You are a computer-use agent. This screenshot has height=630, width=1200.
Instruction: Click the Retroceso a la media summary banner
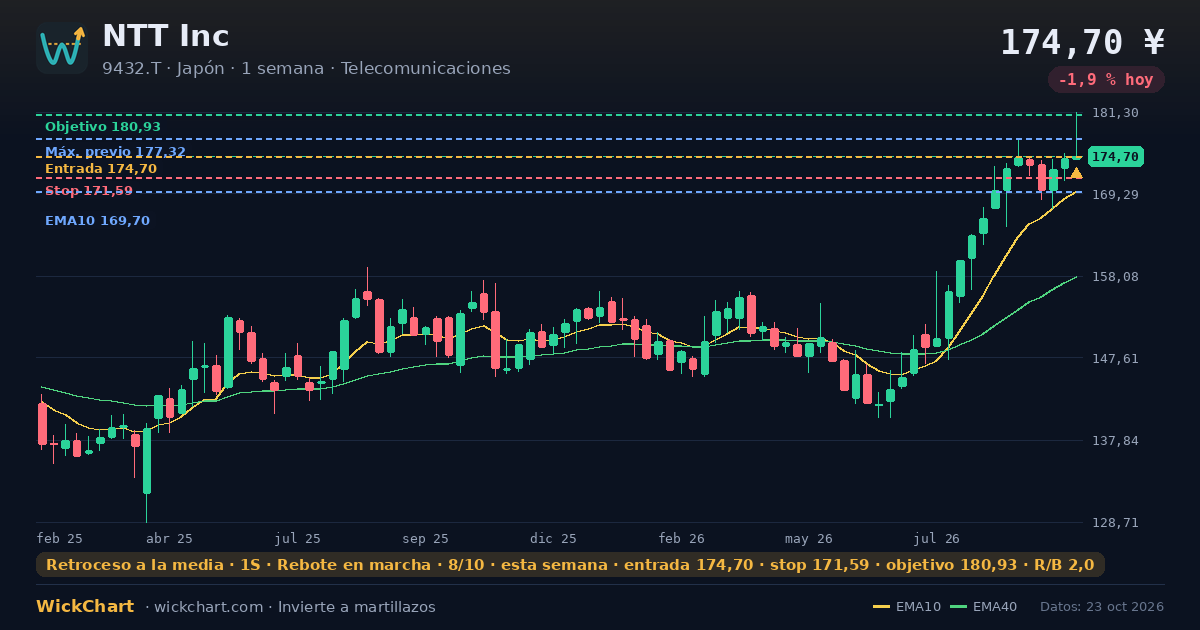570,565
